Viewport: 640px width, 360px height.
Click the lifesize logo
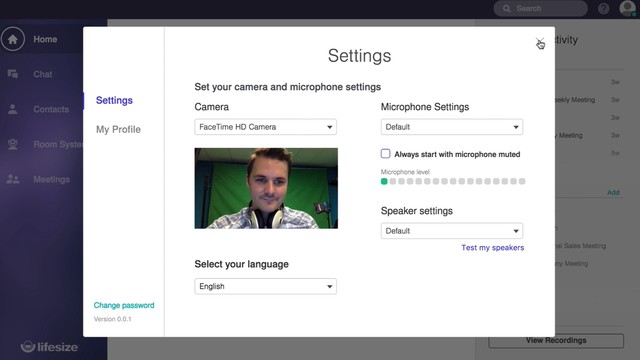coord(49,347)
